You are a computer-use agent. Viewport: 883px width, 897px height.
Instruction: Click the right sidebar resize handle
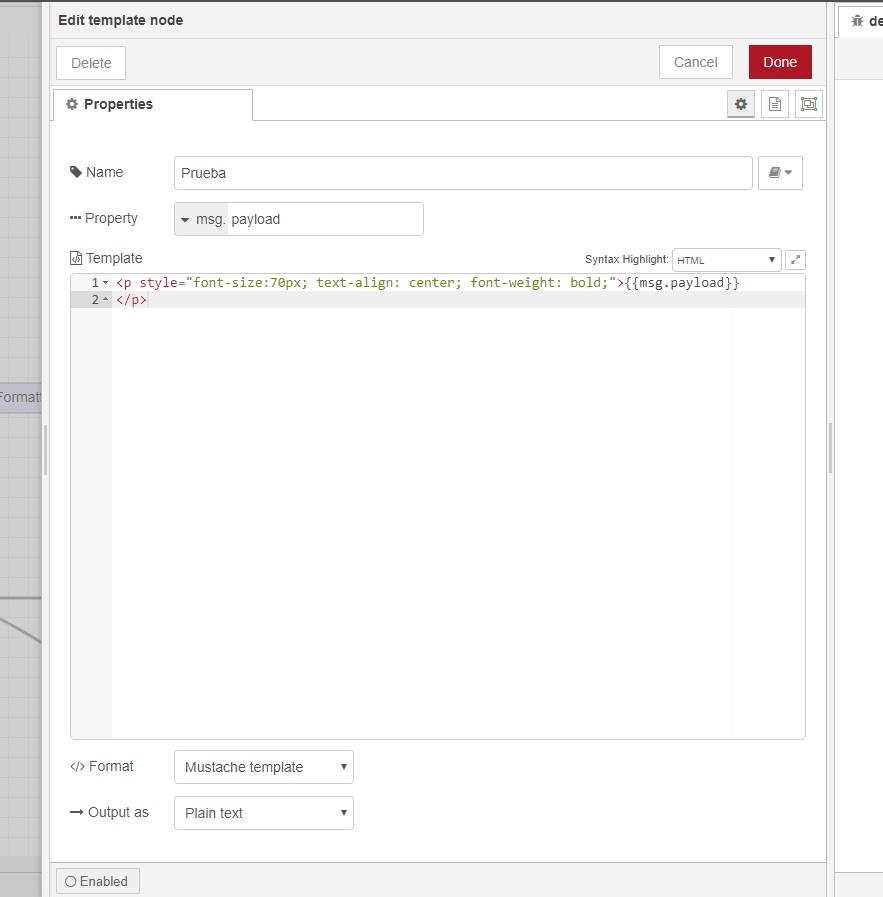tap(830, 448)
